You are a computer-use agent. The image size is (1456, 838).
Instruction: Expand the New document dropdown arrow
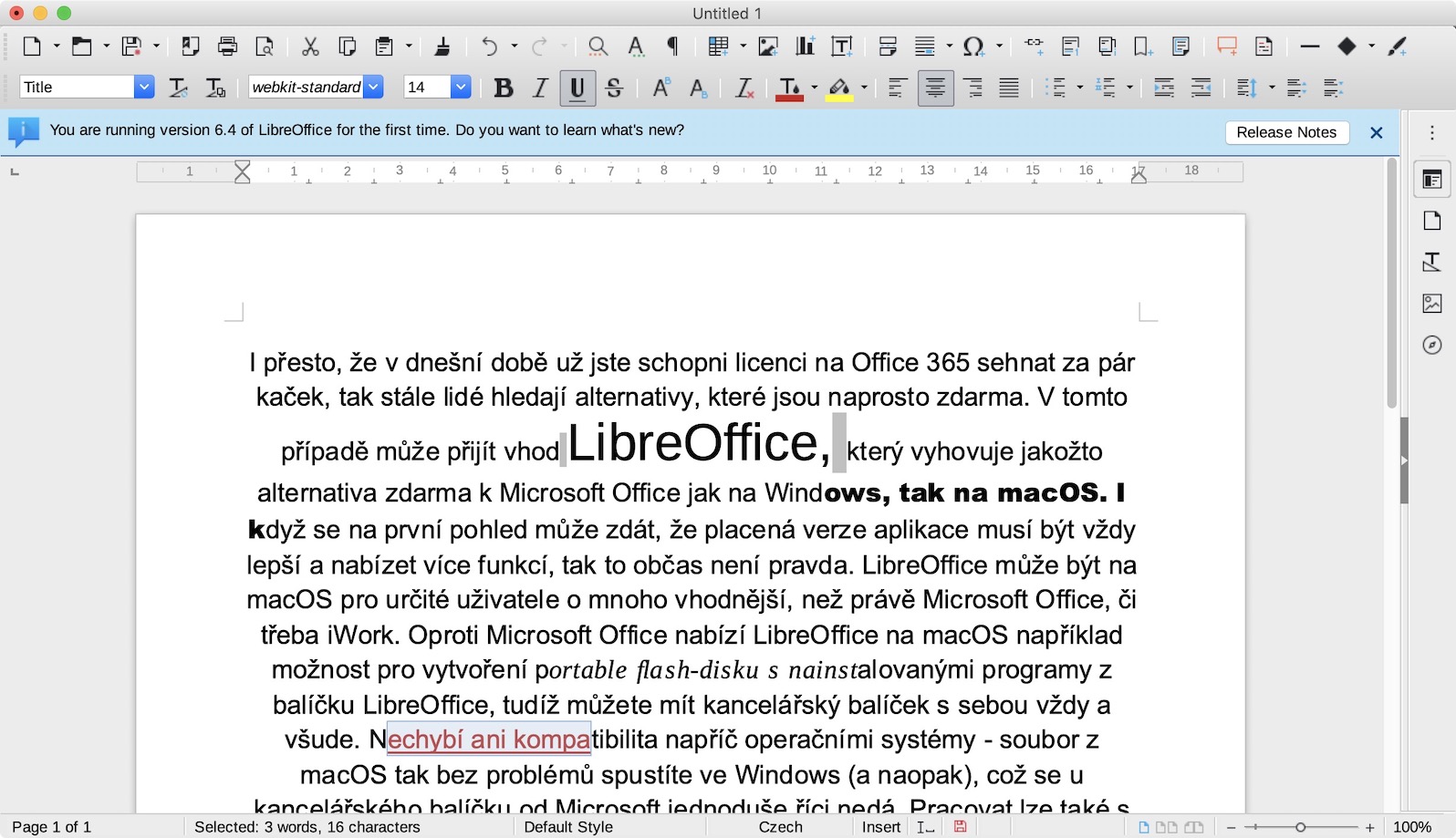pos(57,47)
